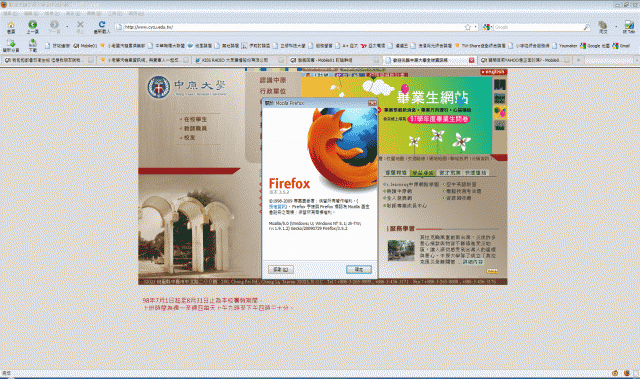Click the blue Reload page icon
Screen dimensions: 640x379
point(102,27)
